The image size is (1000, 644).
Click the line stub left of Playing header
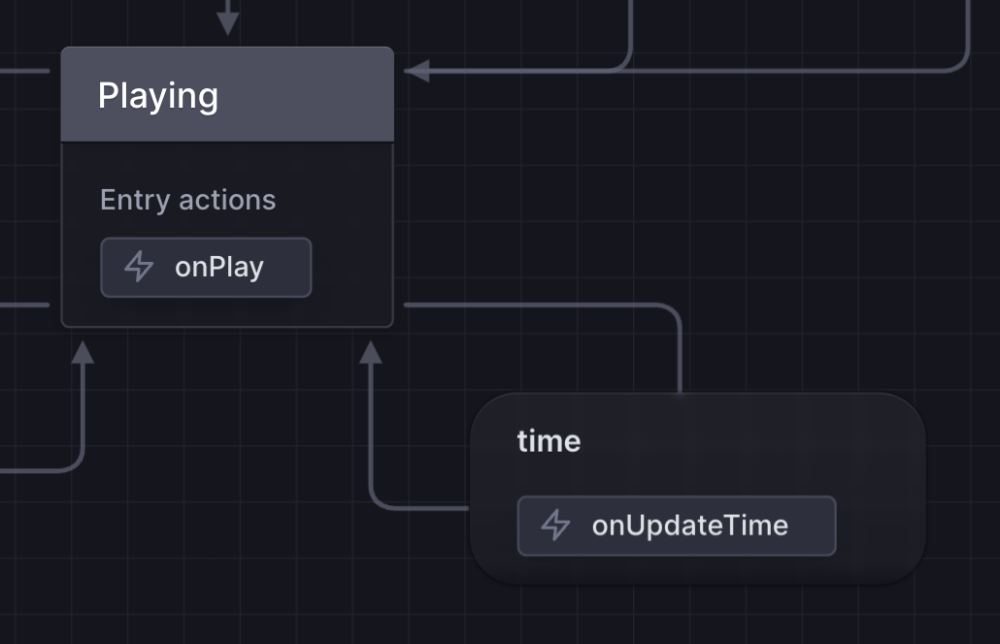click(24, 71)
